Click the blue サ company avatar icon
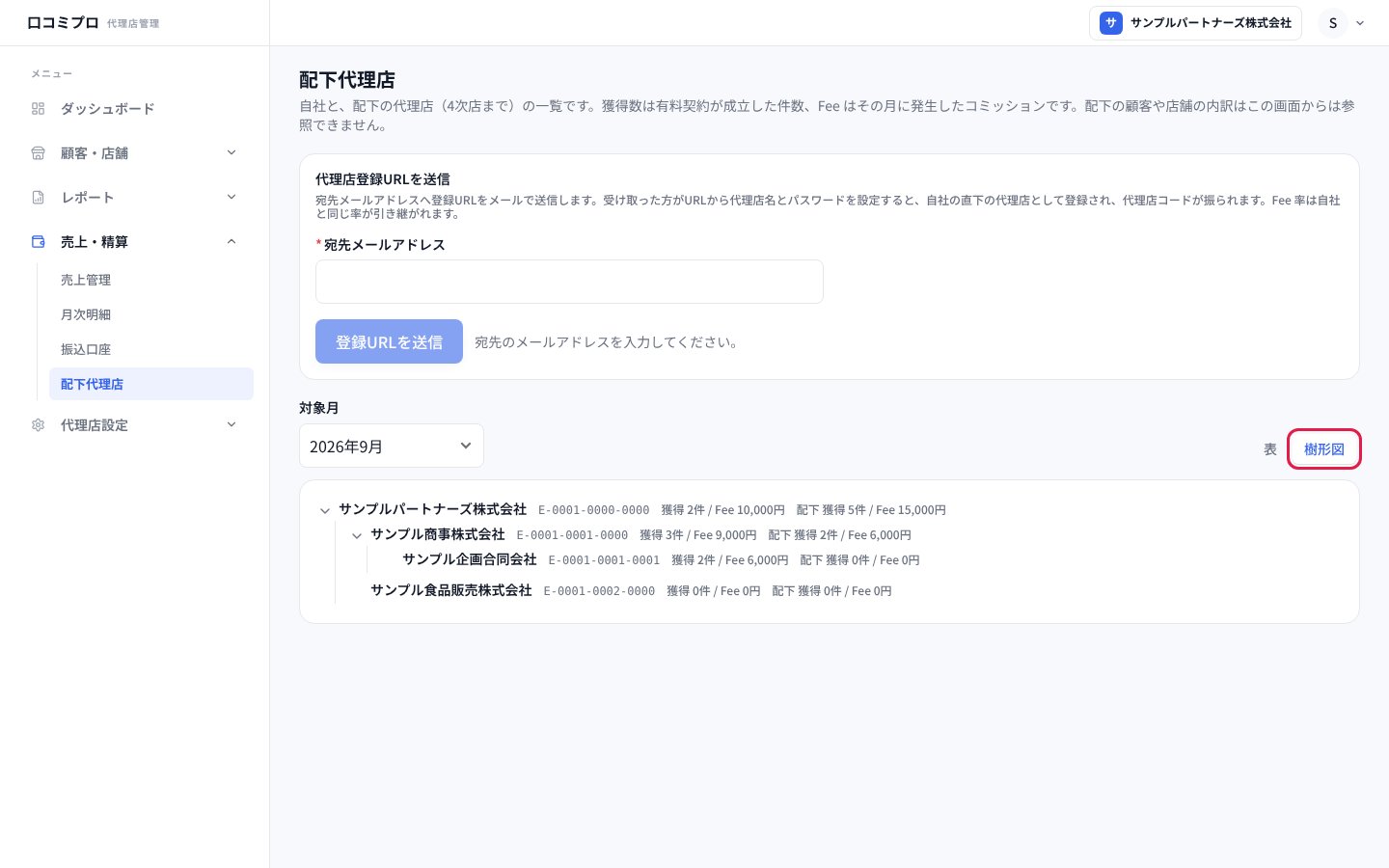The image size is (1389, 868). point(1111,23)
